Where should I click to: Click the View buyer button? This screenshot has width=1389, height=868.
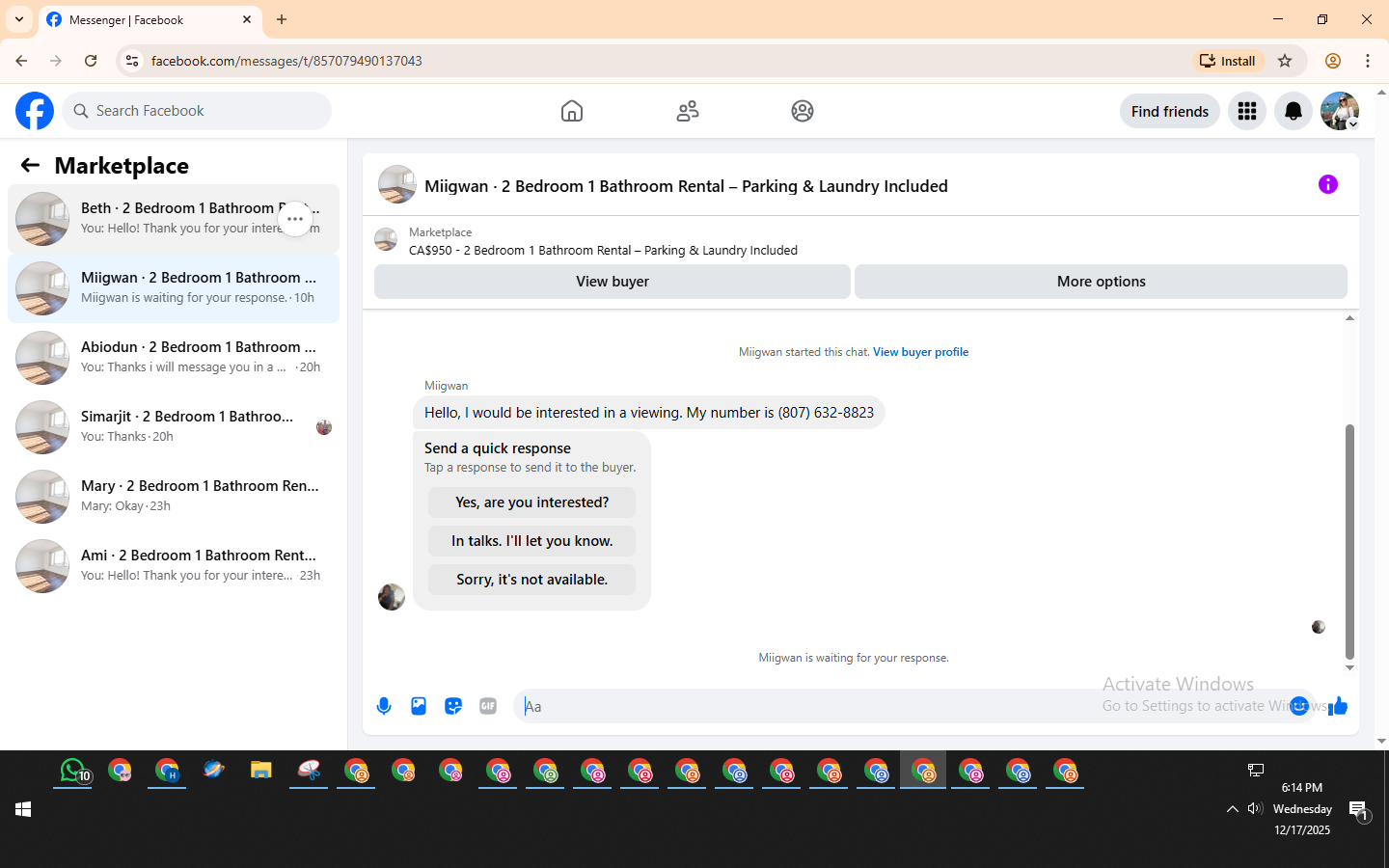613,282
